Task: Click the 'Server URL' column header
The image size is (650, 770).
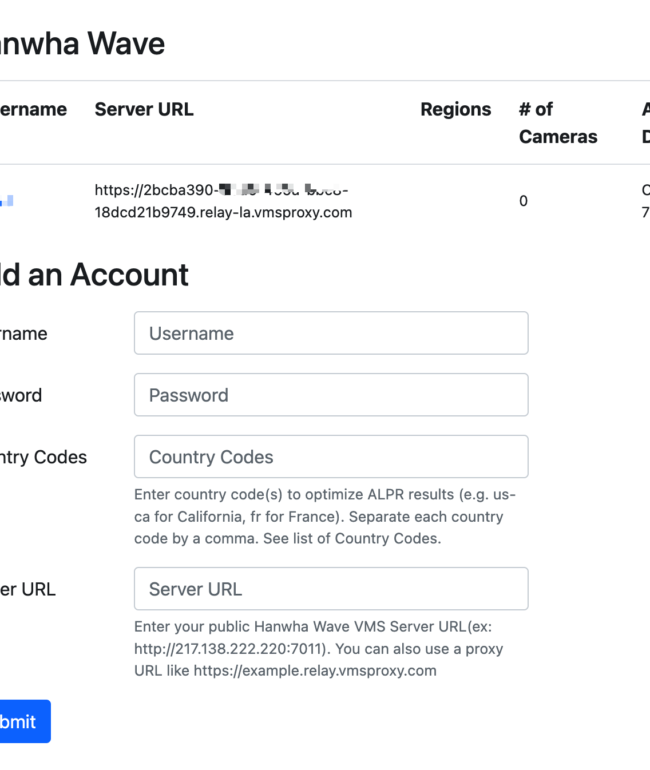Action: 144,109
